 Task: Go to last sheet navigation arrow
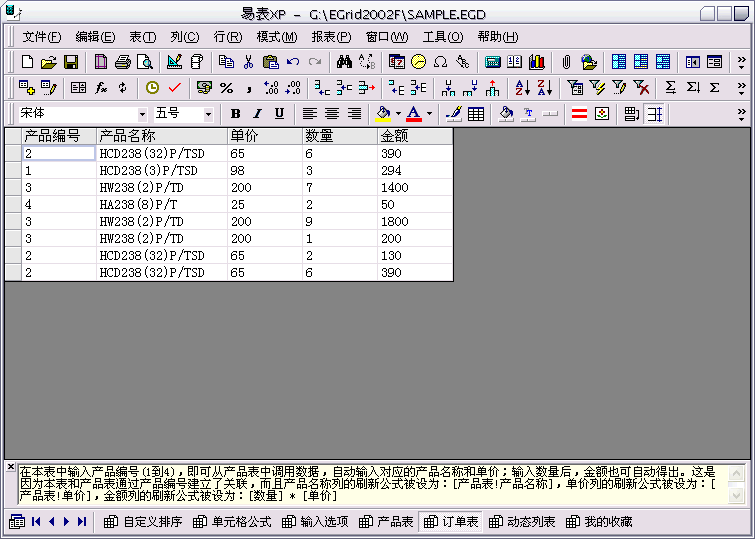click(82, 522)
